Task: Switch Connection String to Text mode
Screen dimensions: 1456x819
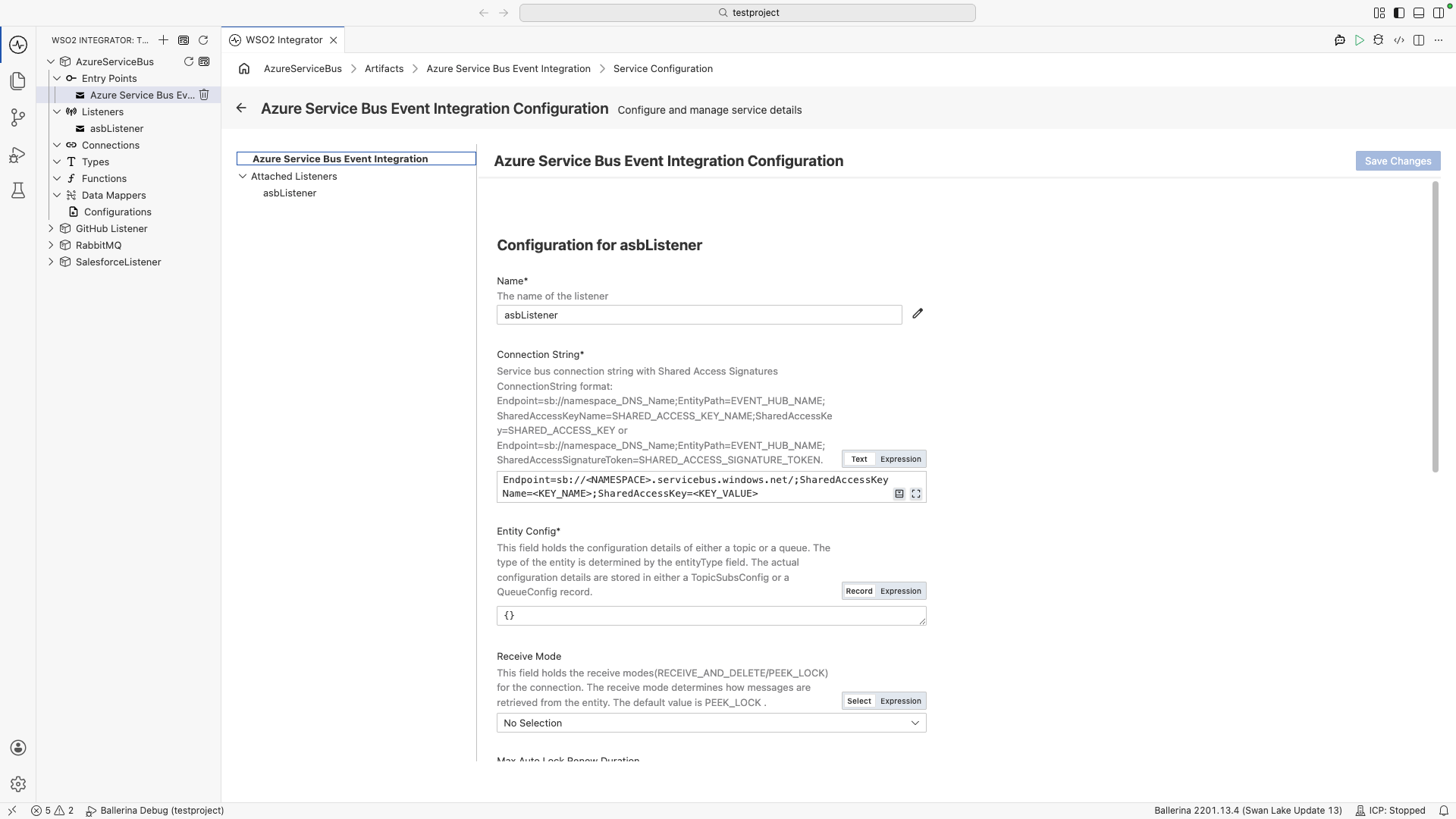Action: tap(859, 460)
